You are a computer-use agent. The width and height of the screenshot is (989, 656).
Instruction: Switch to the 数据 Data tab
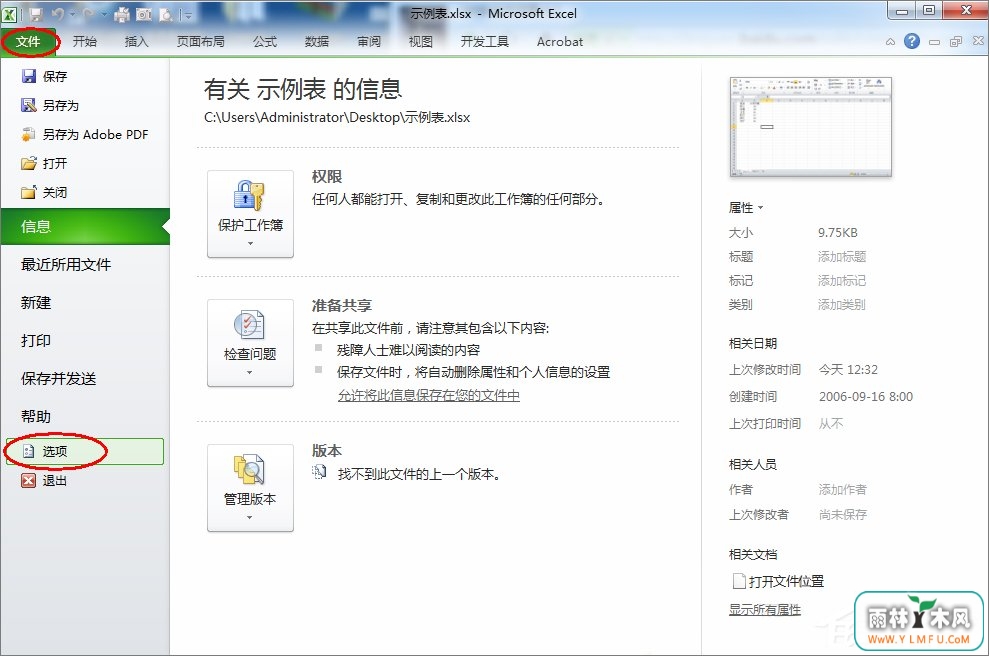point(317,42)
